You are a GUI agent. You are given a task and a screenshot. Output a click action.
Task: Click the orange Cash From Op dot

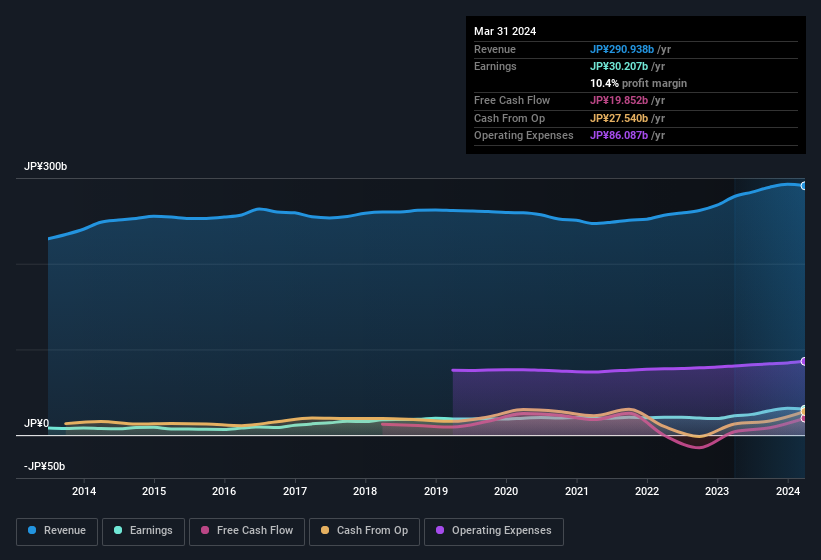coord(326,530)
